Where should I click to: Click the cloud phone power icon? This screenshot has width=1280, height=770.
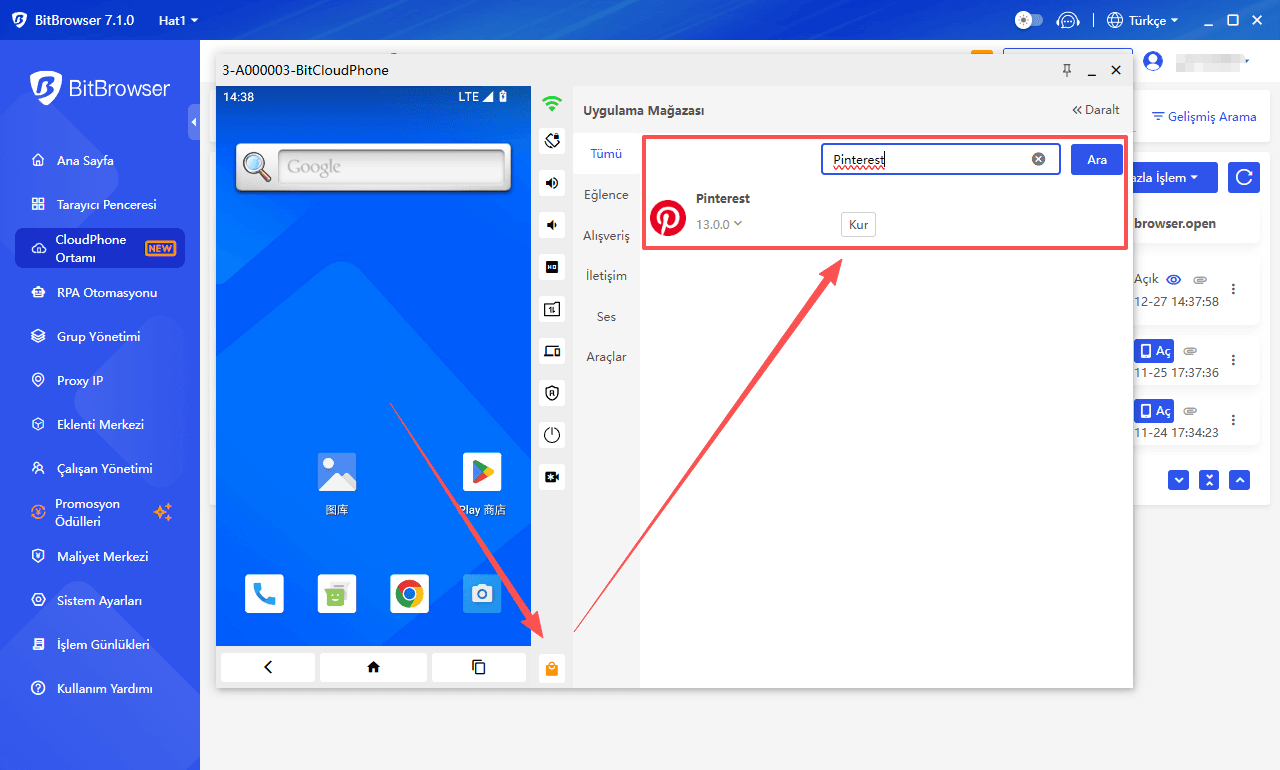551,435
